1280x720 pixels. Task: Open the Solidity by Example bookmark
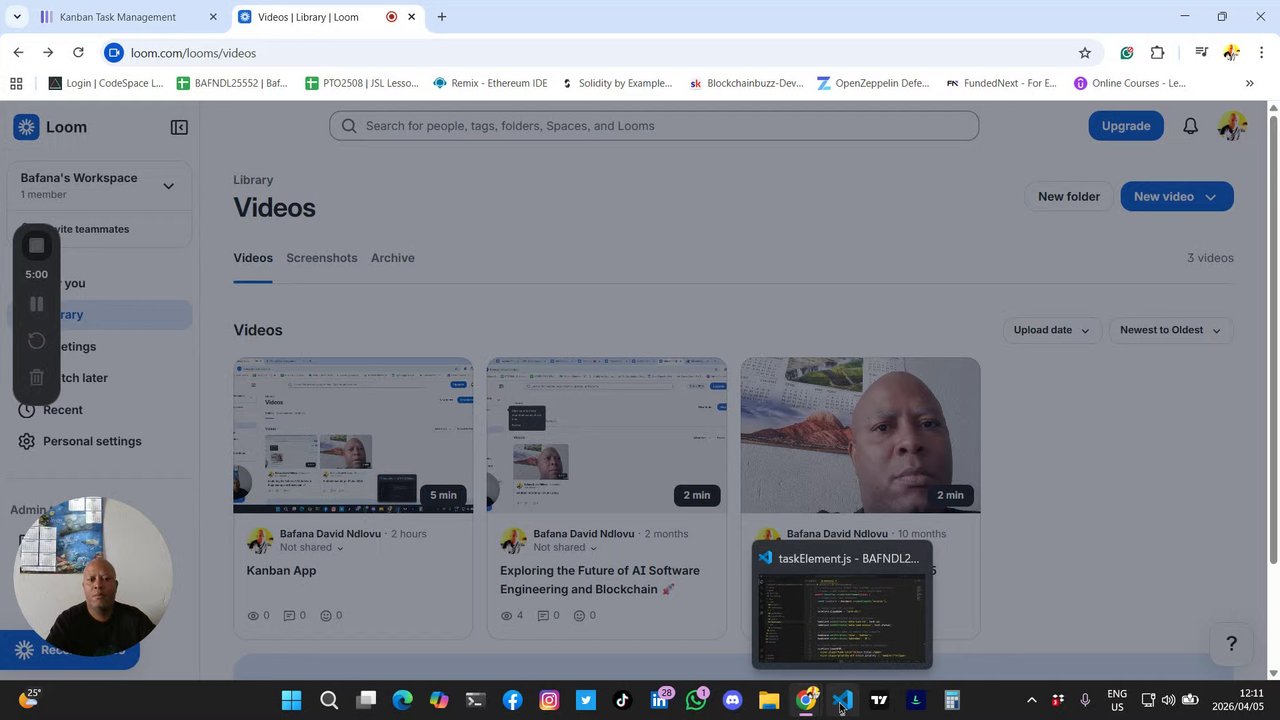(617, 84)
